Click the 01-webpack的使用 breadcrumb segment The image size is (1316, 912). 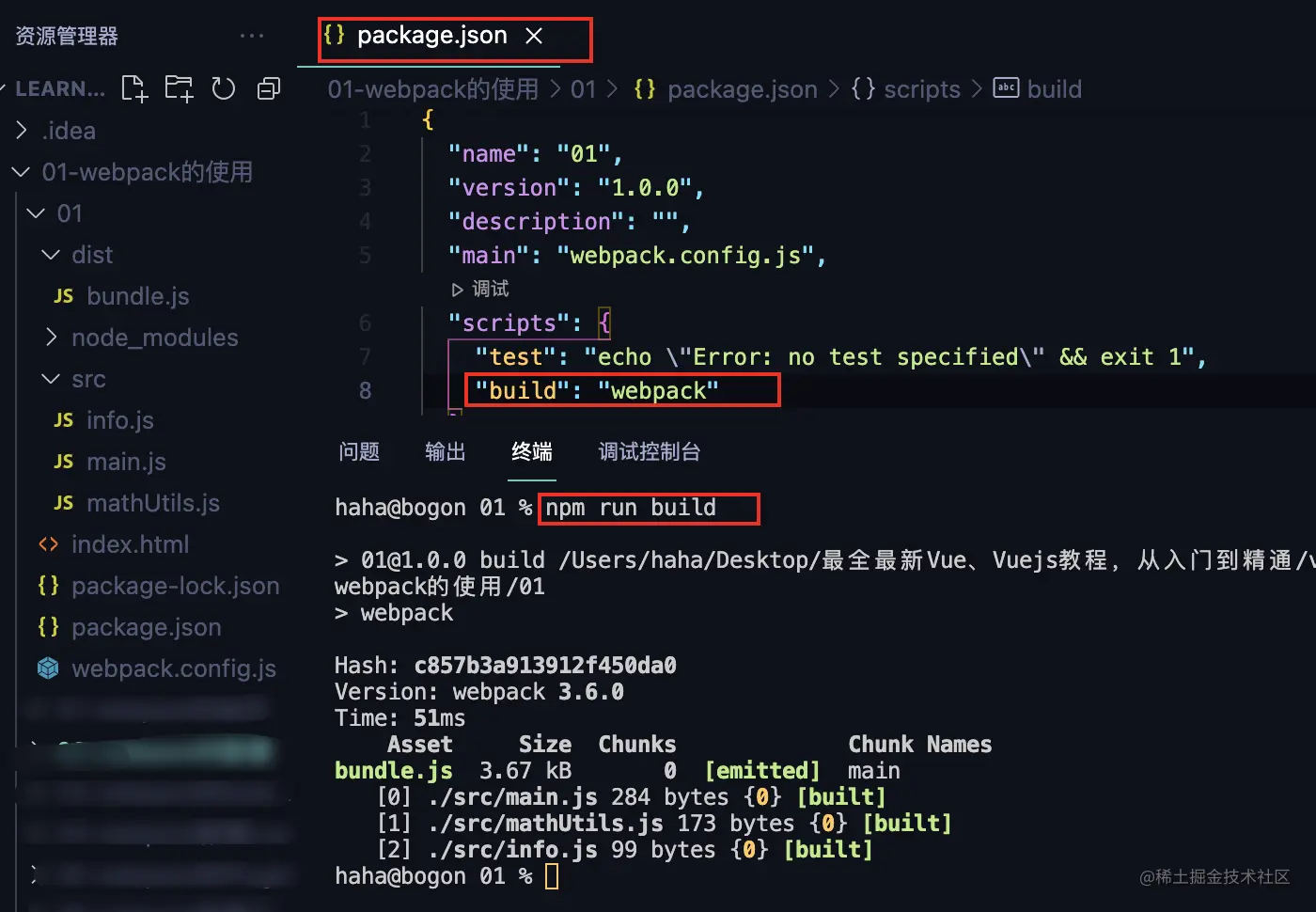tap(433, 89)
